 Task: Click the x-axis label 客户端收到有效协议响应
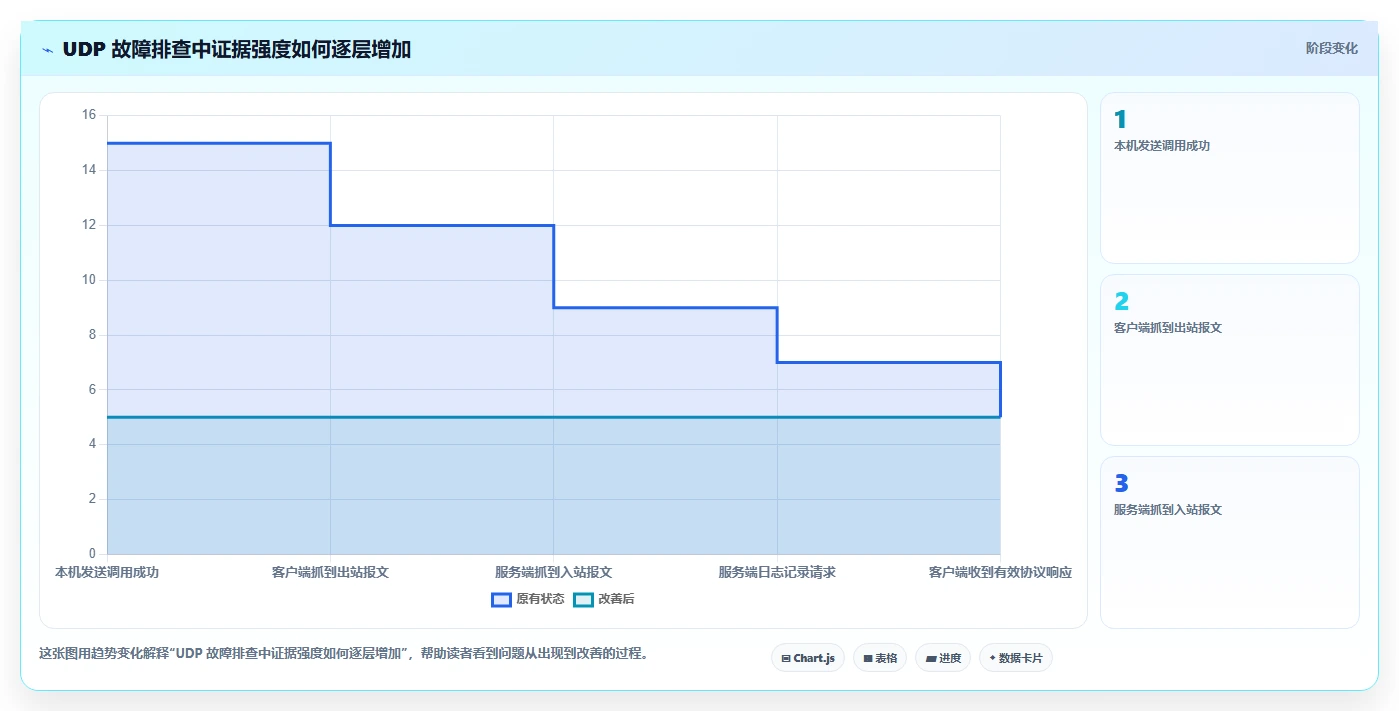(1000, 573)
